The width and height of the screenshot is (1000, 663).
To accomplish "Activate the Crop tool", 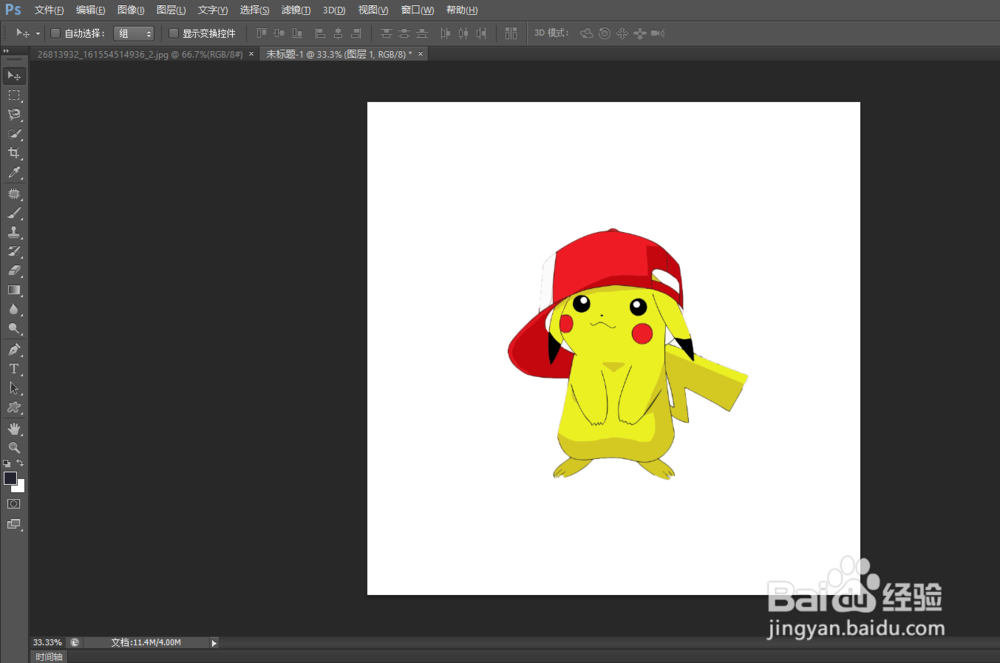I will [x=14, y=153].
